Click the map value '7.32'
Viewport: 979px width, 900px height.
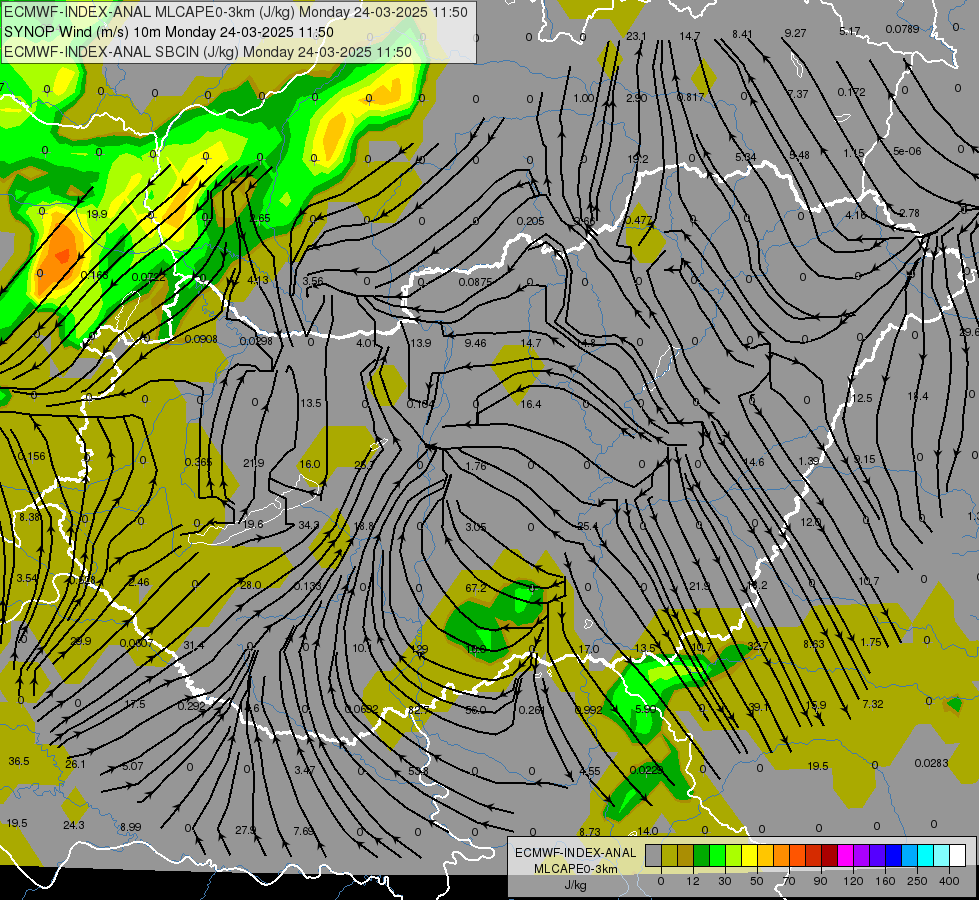(x=873, y=704)
